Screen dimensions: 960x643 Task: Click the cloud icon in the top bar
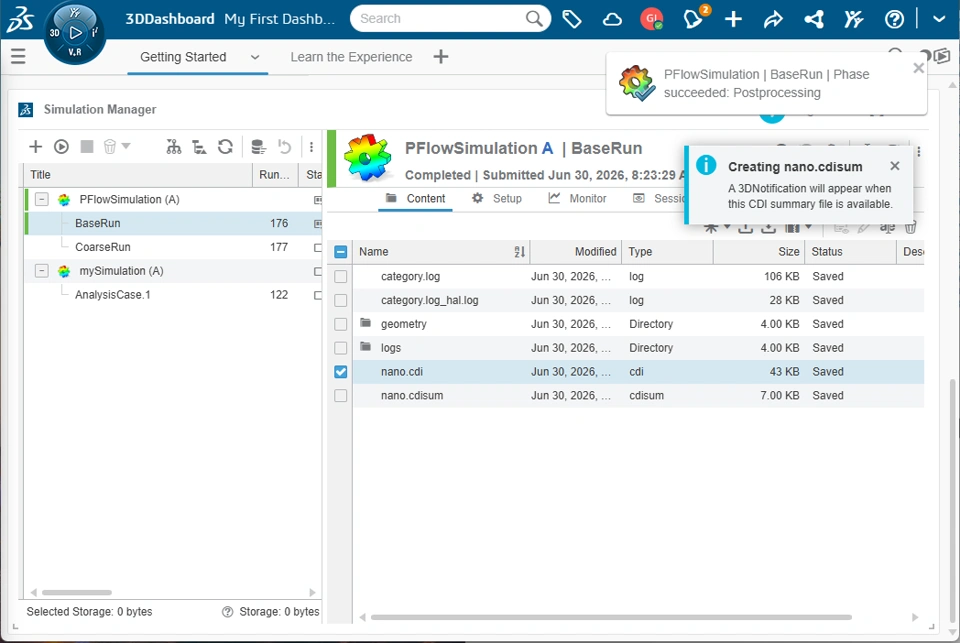[x=612, y=19]
